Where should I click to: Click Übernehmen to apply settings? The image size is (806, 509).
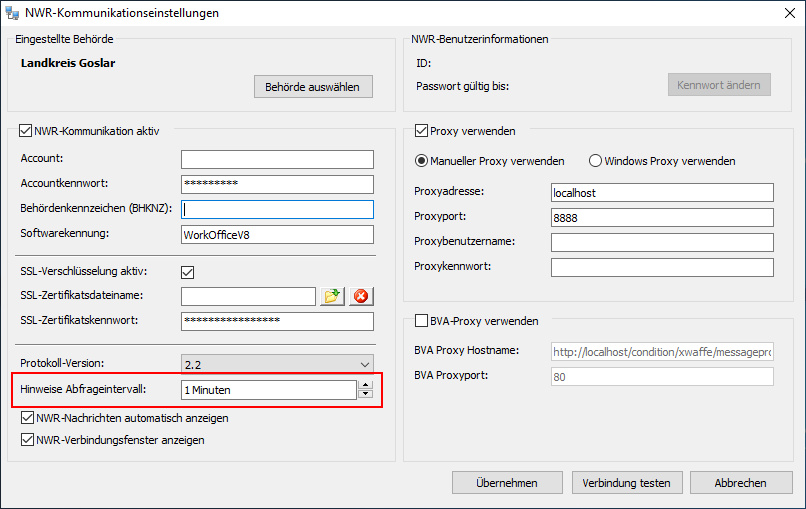click(x=508, y=483)
